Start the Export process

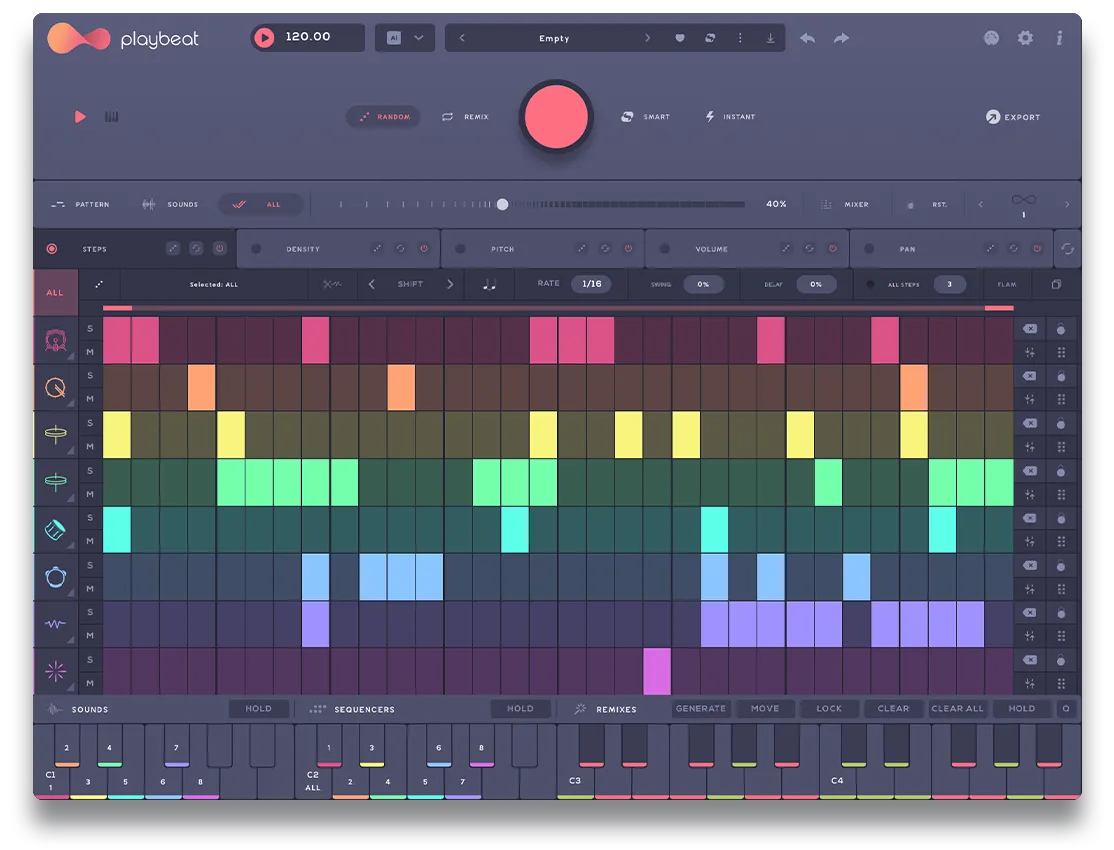tap(1013, 116)
